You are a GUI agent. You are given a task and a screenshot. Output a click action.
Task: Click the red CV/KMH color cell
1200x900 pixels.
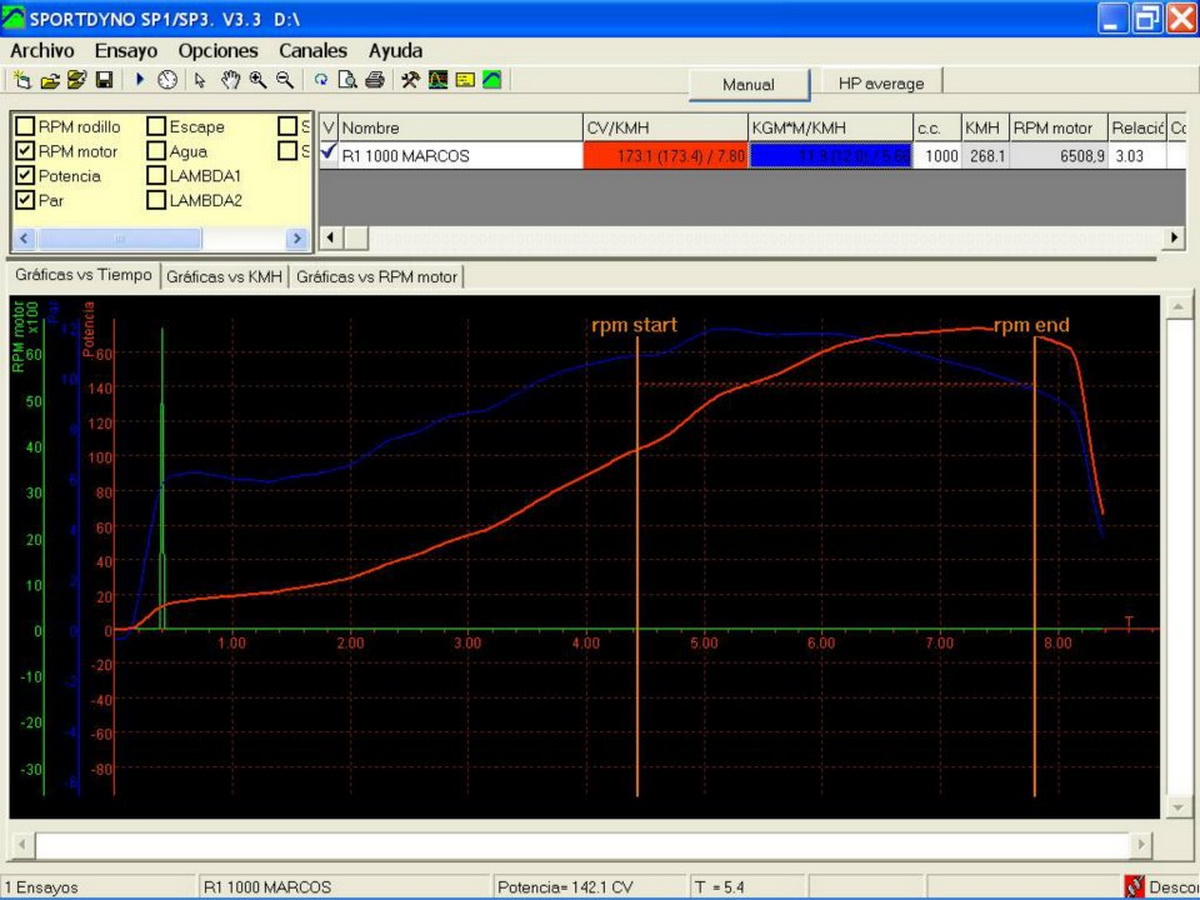(665, 156)
